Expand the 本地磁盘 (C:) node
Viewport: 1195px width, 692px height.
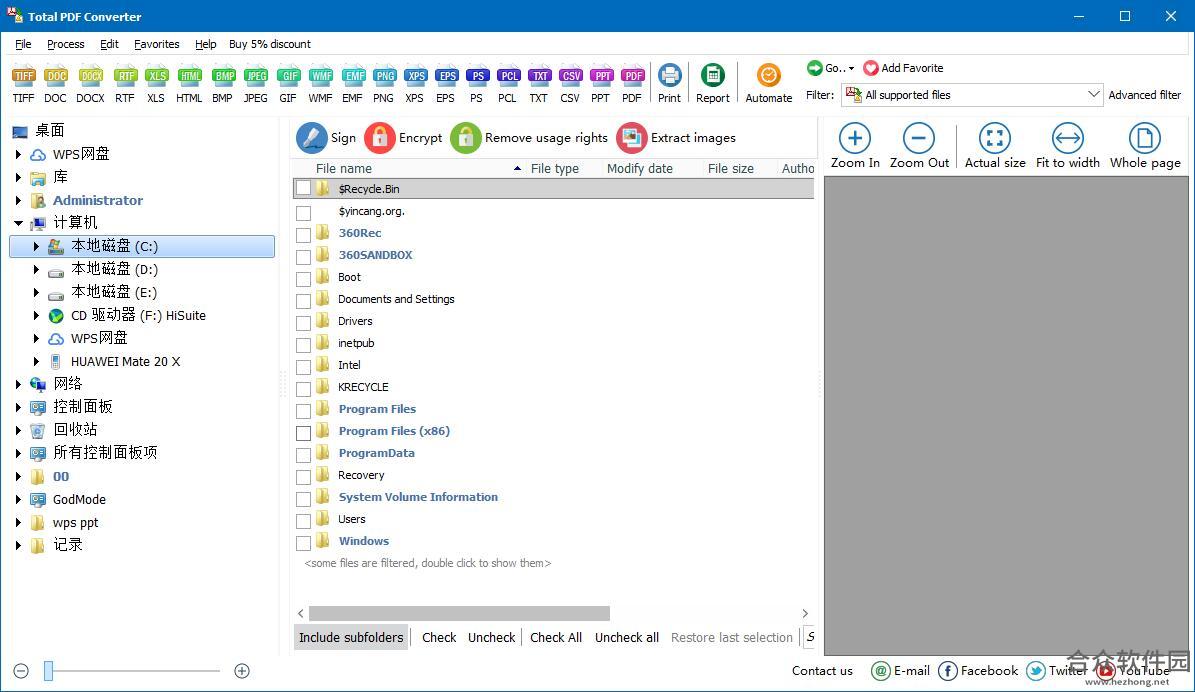pyautogui.click(x=36, y=246)
